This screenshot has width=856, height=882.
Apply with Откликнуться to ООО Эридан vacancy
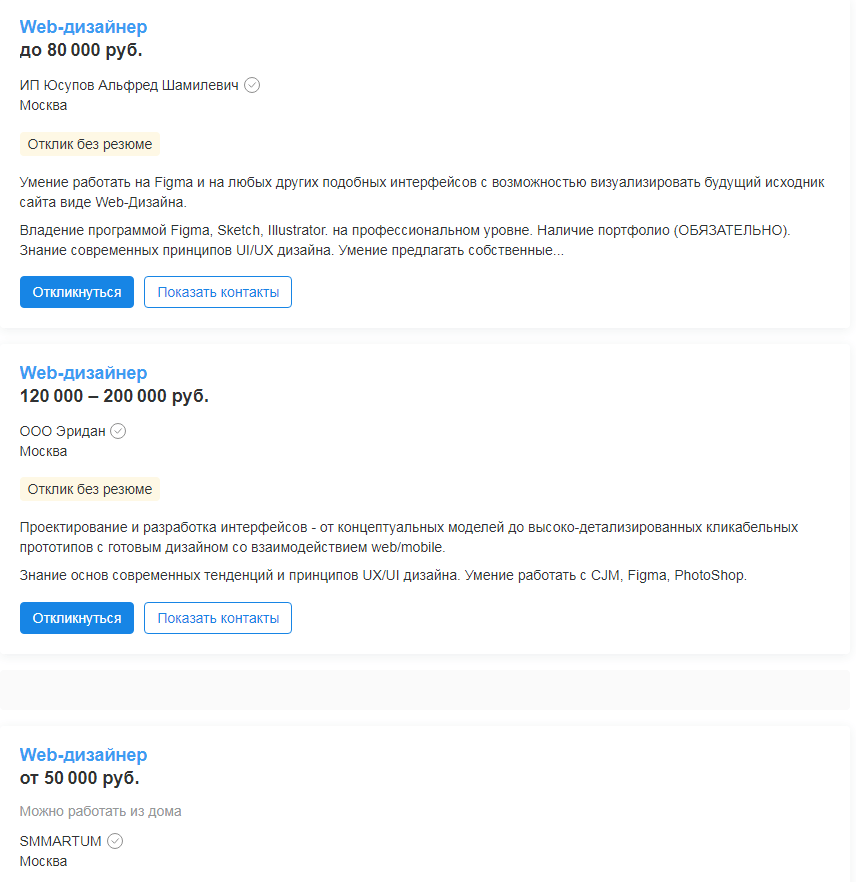click(x=77, y=618)
